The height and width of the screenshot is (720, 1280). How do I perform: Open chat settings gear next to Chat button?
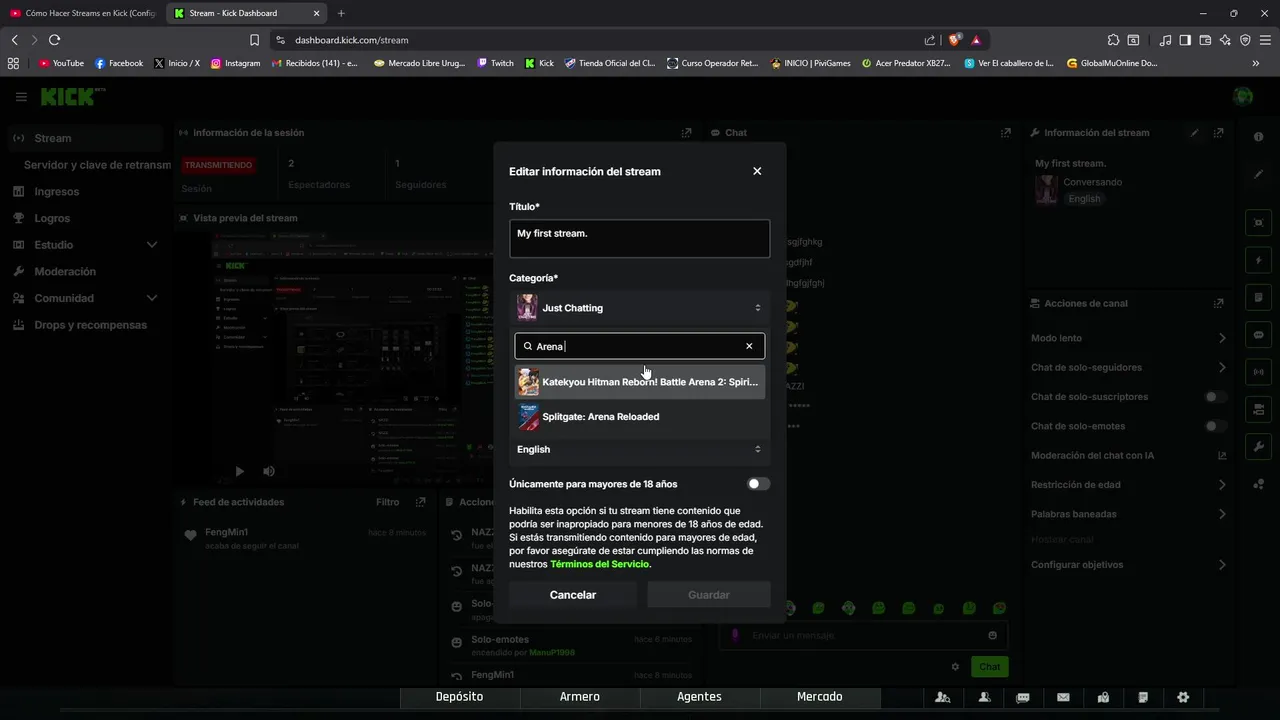click(x=955, y=667)
